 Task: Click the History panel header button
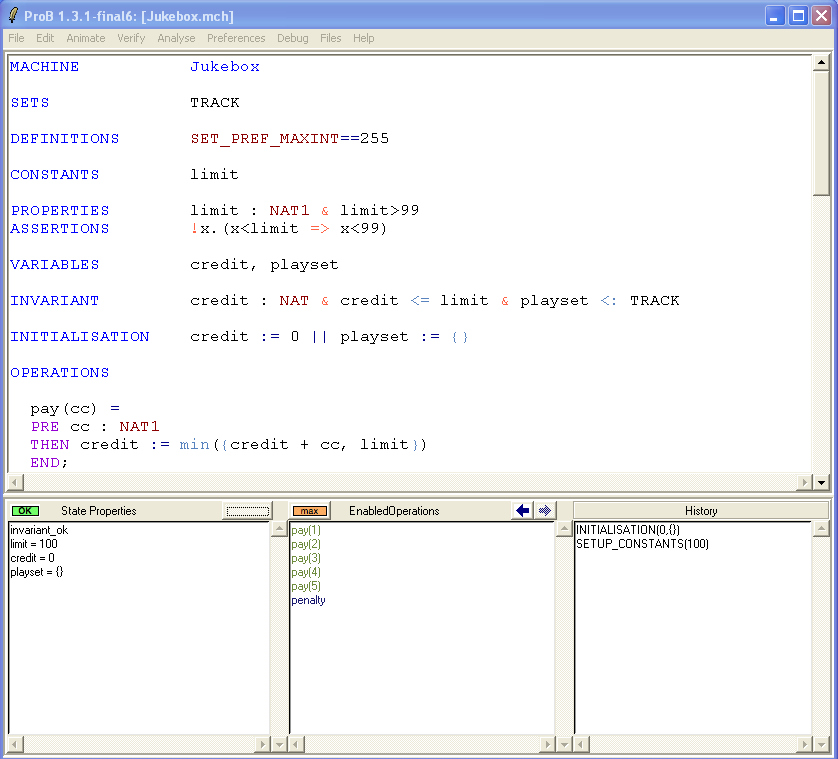click(700, 511)
